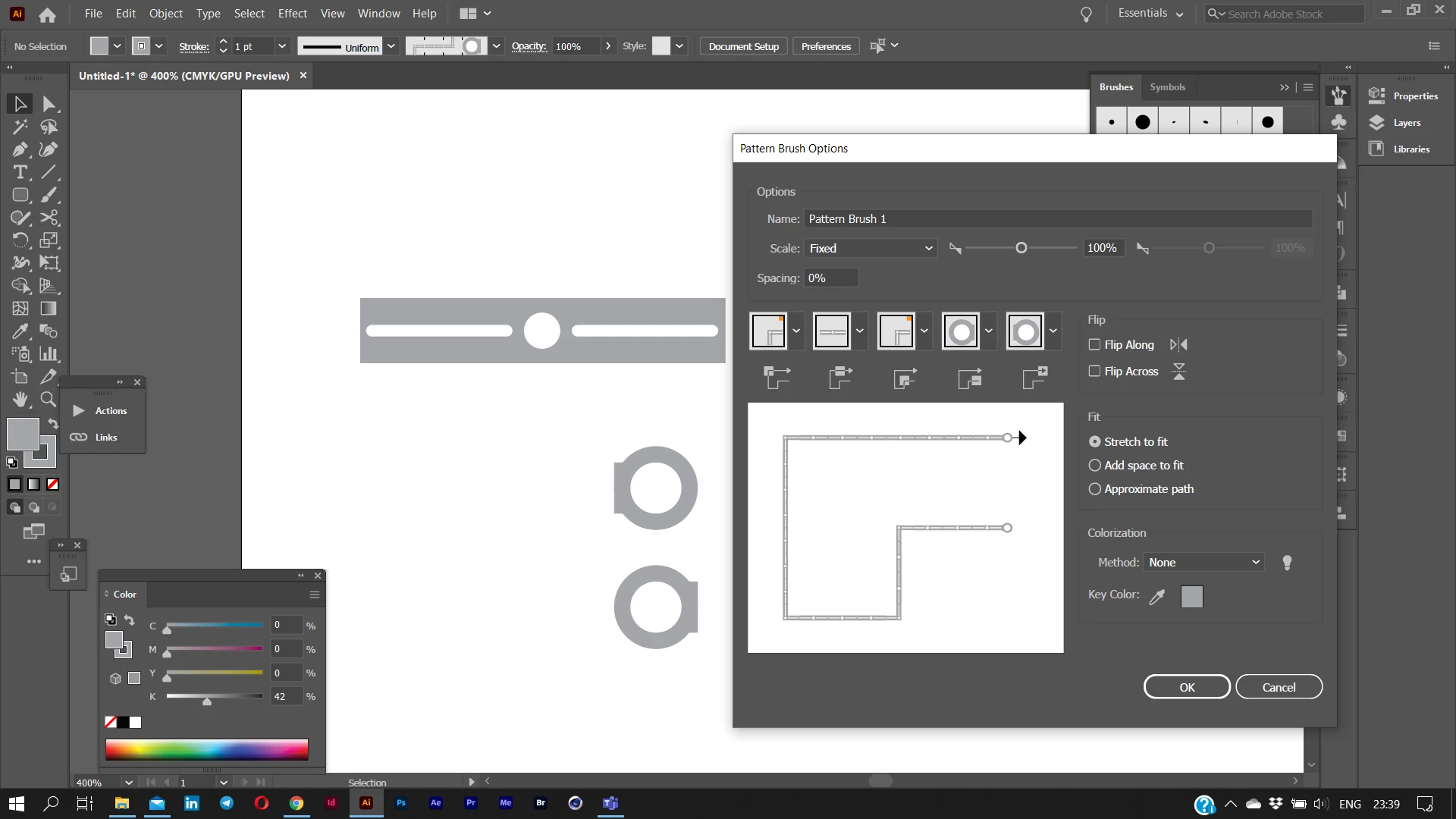Click the colorization tips lightbulb icon
The width and height of the screenshot is (1456, 819).
coord(1287,563)
